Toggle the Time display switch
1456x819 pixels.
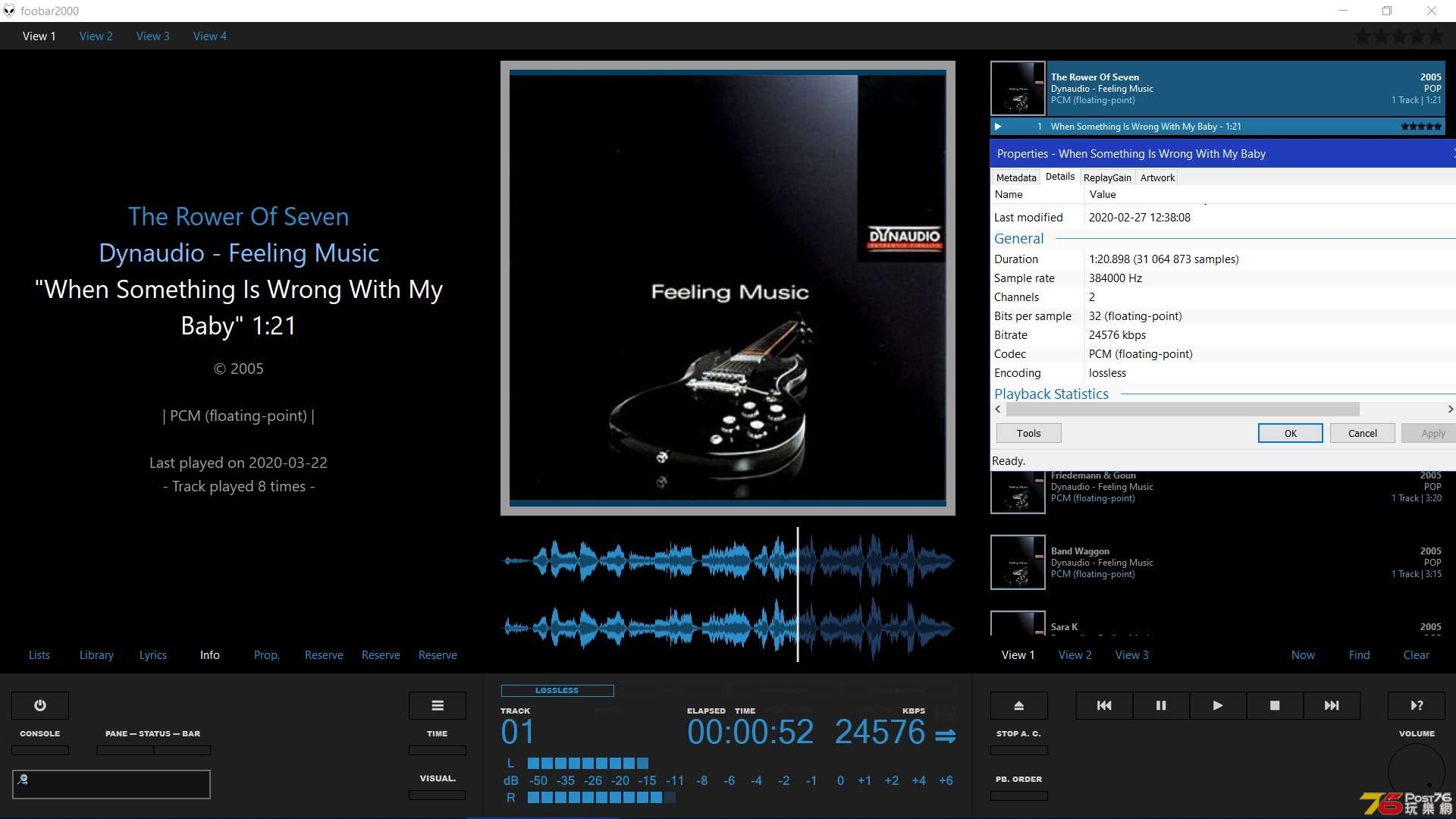[x=438, y=750]
